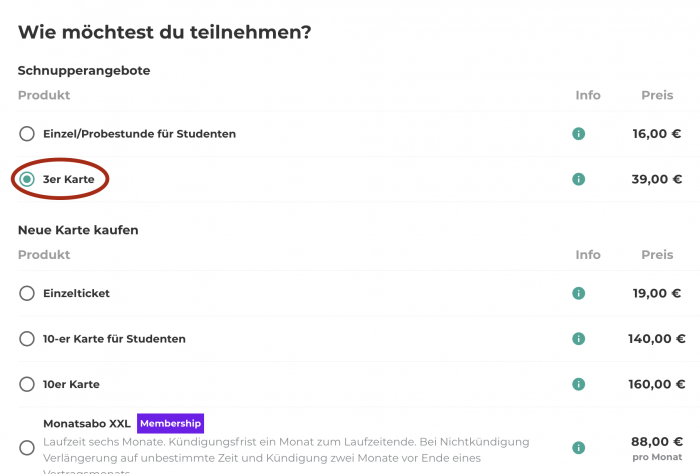Screen dimensions: 700x474
Task: Click info icon for 10er Karte
Action: coord(578,384)
